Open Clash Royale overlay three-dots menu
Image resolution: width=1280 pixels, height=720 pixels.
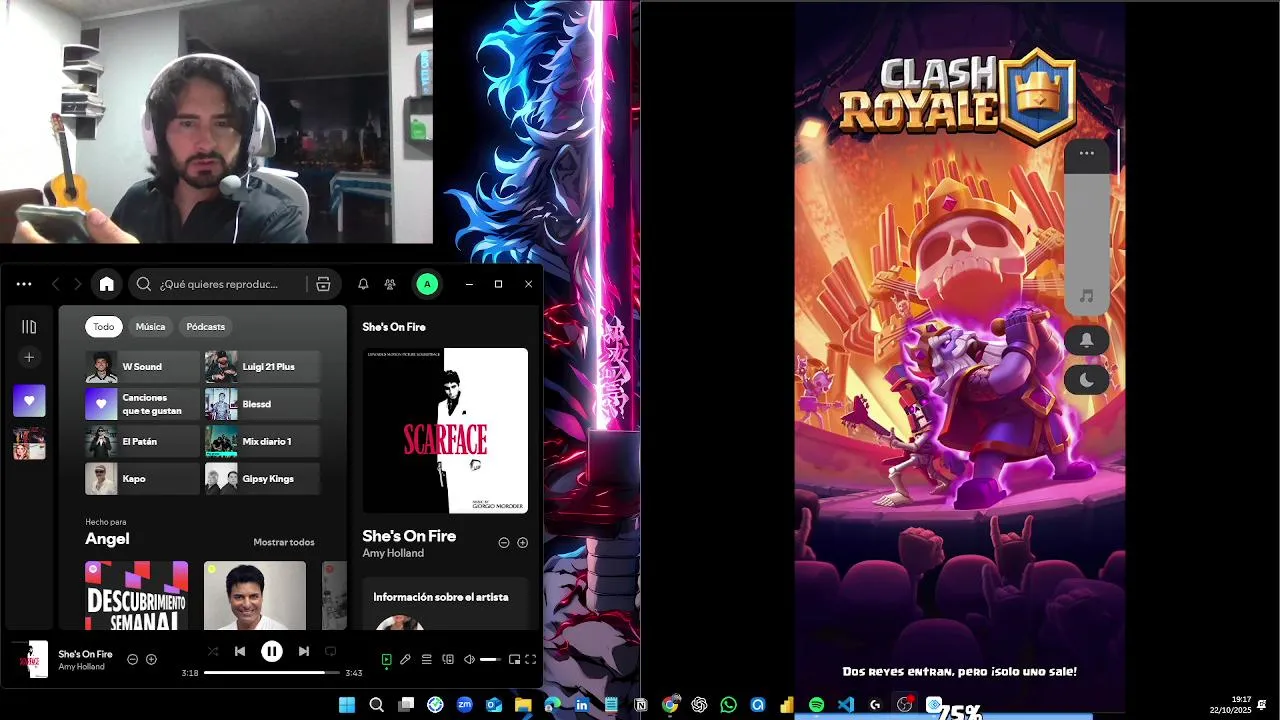coord(1087,153)
